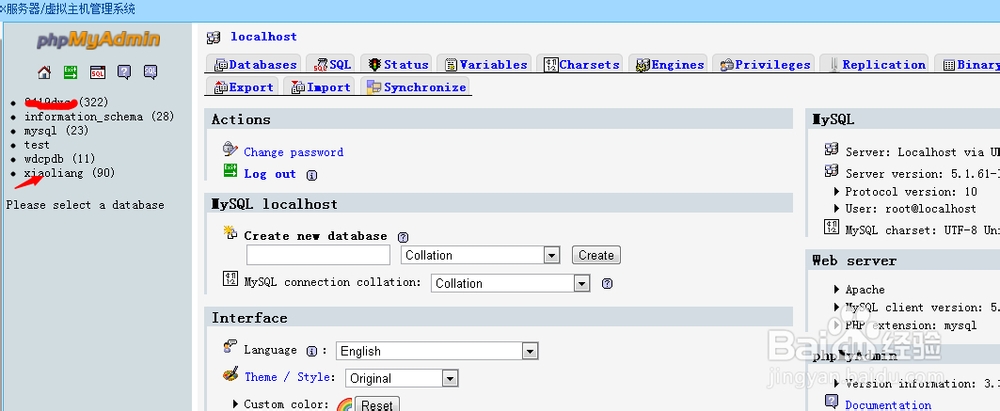The width and height of the screenshot is (1000, 411).
Task: Click the info icon next to Log out
Action: point(311,175)
